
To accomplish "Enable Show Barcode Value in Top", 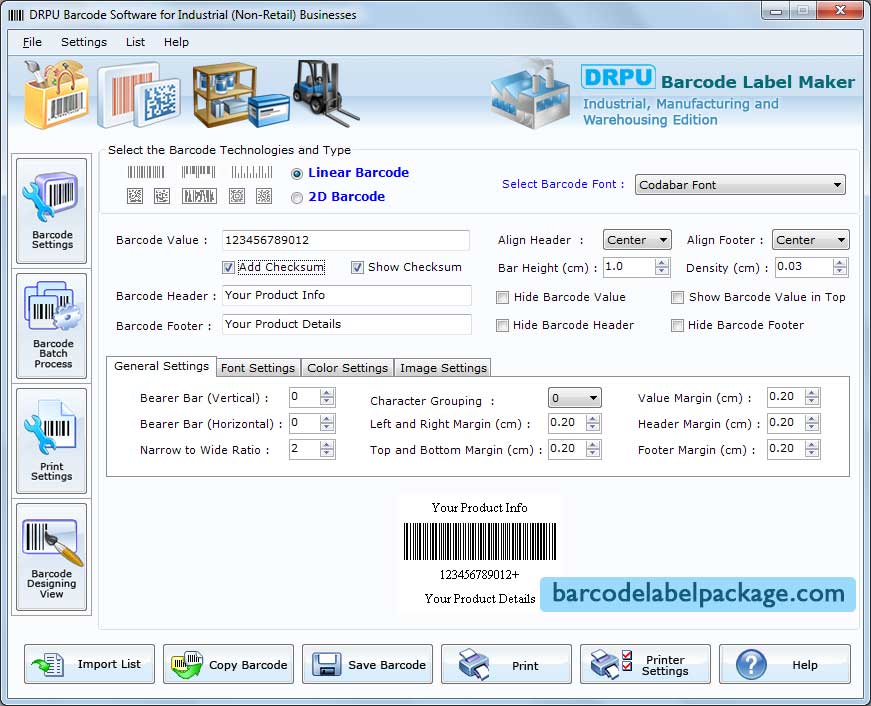I will (x=677, y=298).
